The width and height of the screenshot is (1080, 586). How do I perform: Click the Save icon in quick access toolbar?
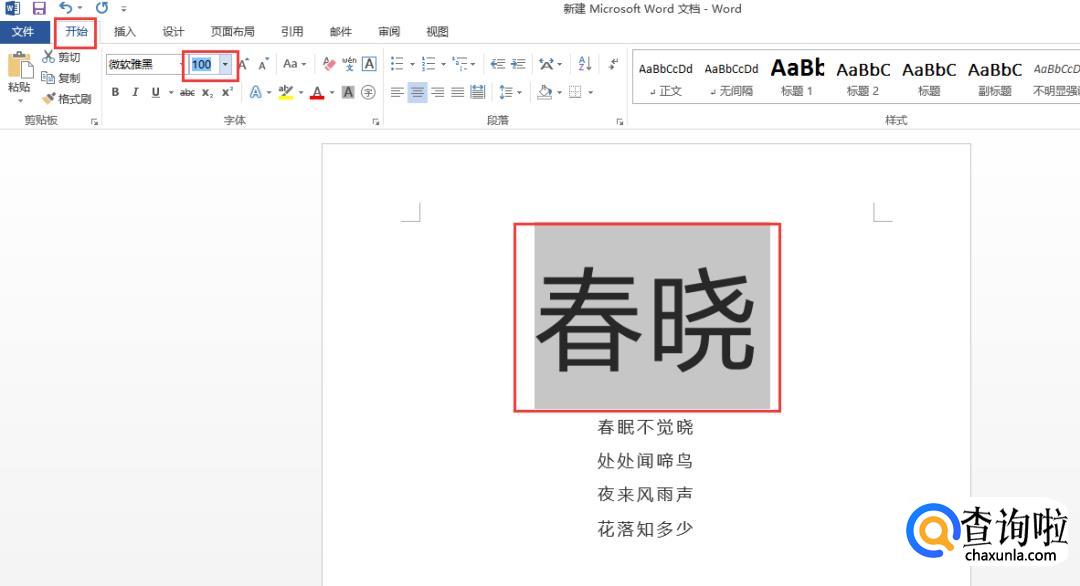[39, 8]
